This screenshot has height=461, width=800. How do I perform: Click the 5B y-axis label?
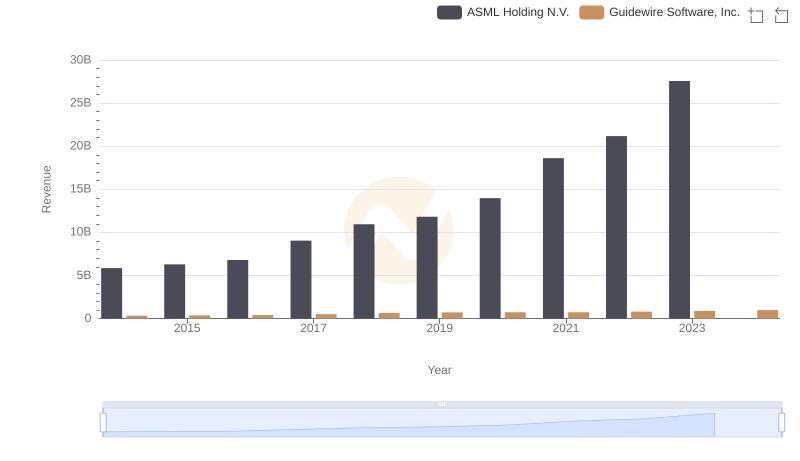pos(84,275)
